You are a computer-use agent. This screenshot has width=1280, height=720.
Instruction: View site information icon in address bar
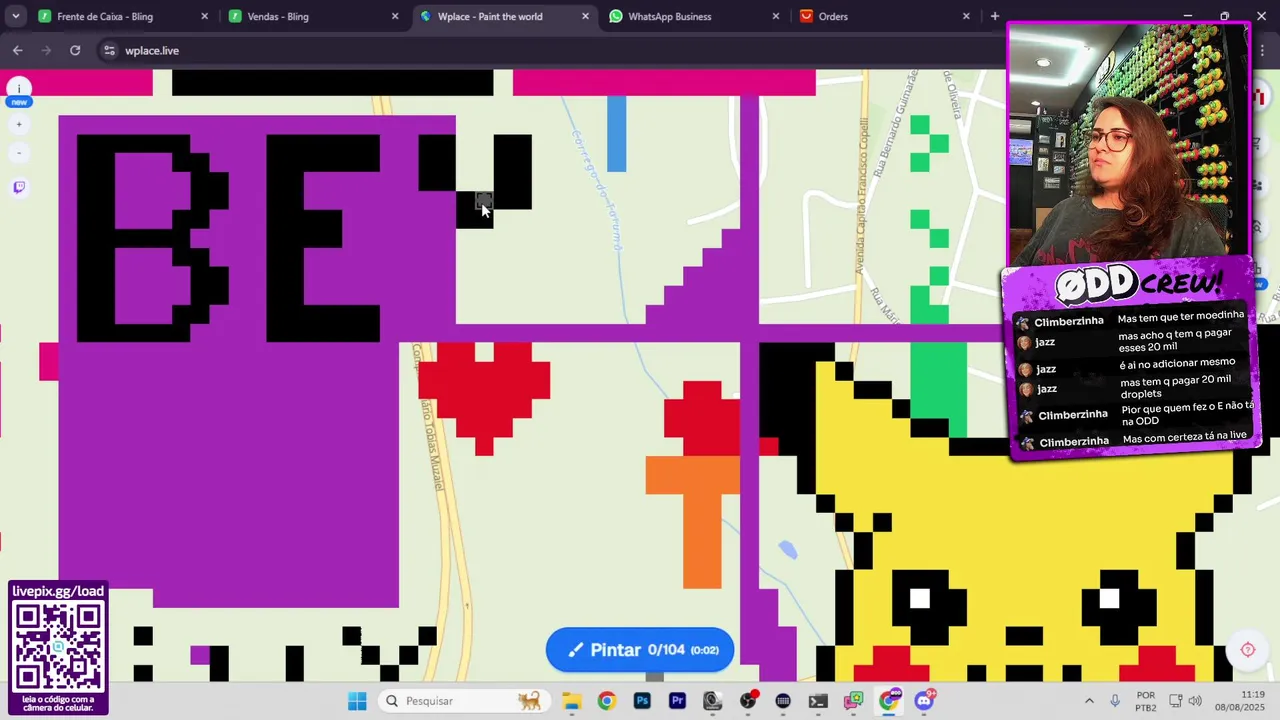click(x=109, y=50)
